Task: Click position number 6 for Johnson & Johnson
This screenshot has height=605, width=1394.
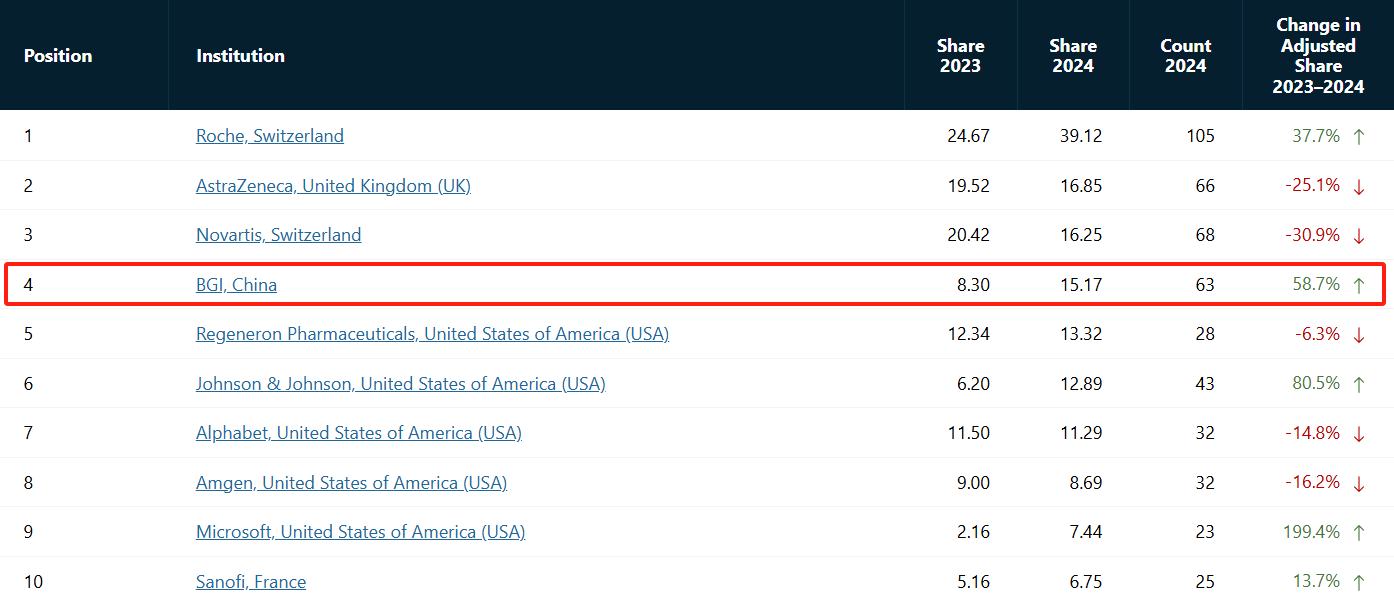Action: 29,384
